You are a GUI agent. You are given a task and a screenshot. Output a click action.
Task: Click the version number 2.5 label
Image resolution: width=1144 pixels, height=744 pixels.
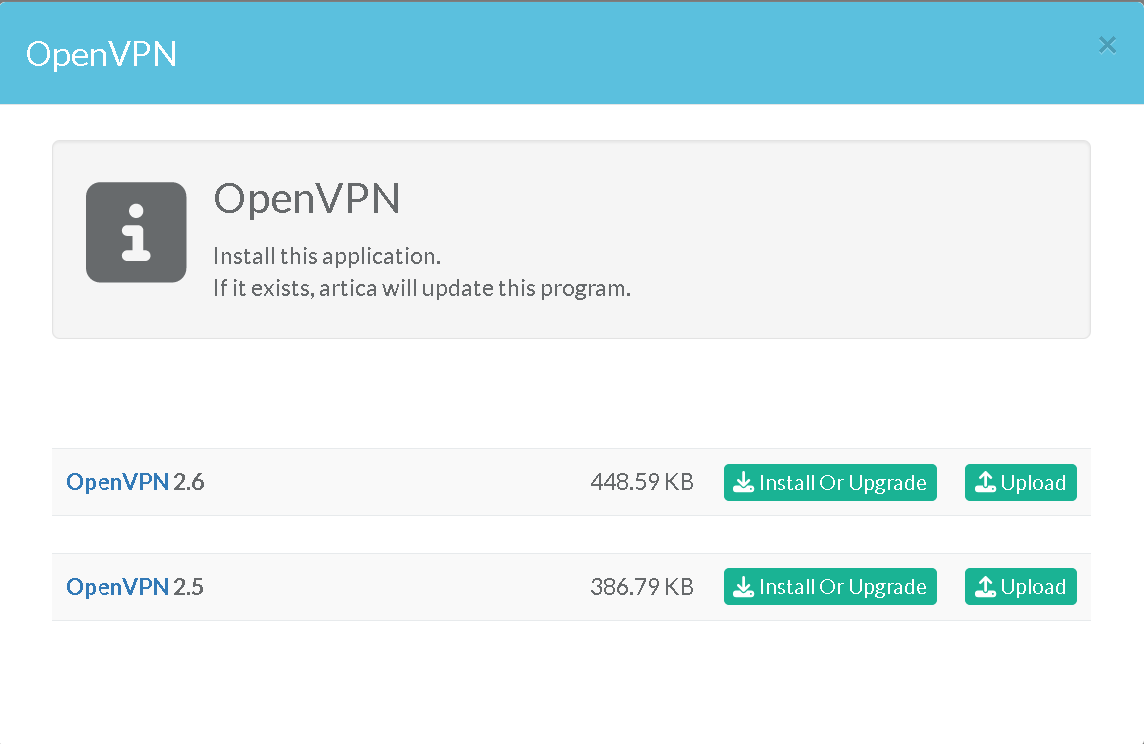click(189, 587)
